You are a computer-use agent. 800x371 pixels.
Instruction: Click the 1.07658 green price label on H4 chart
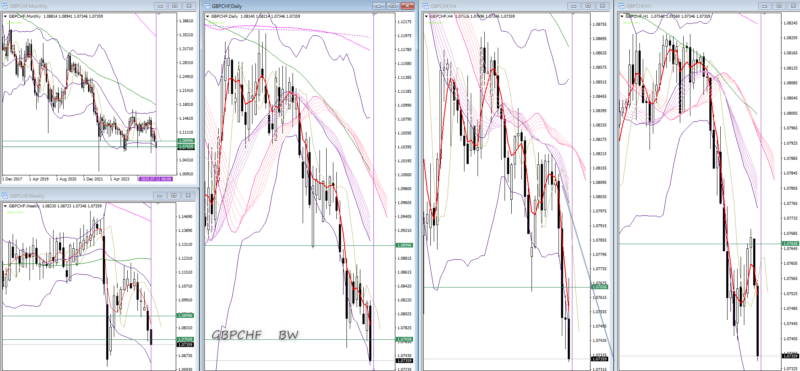pos(599,287)
